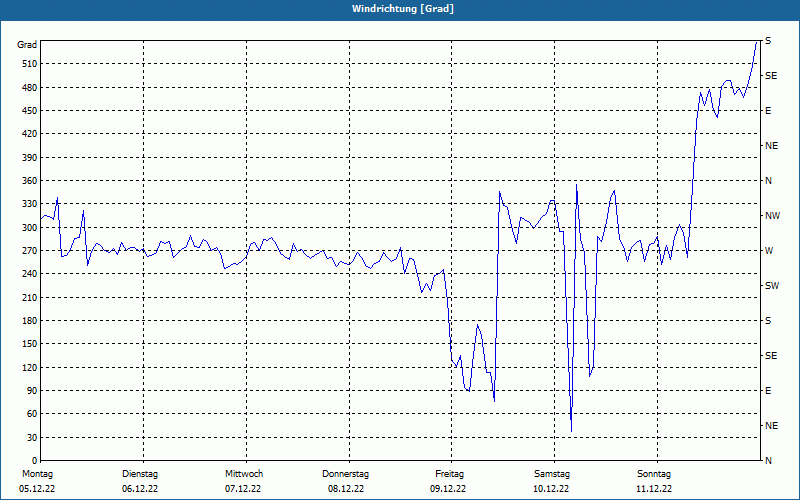Select the date 09.12.22
800x500 pixels.
[448, 489]
